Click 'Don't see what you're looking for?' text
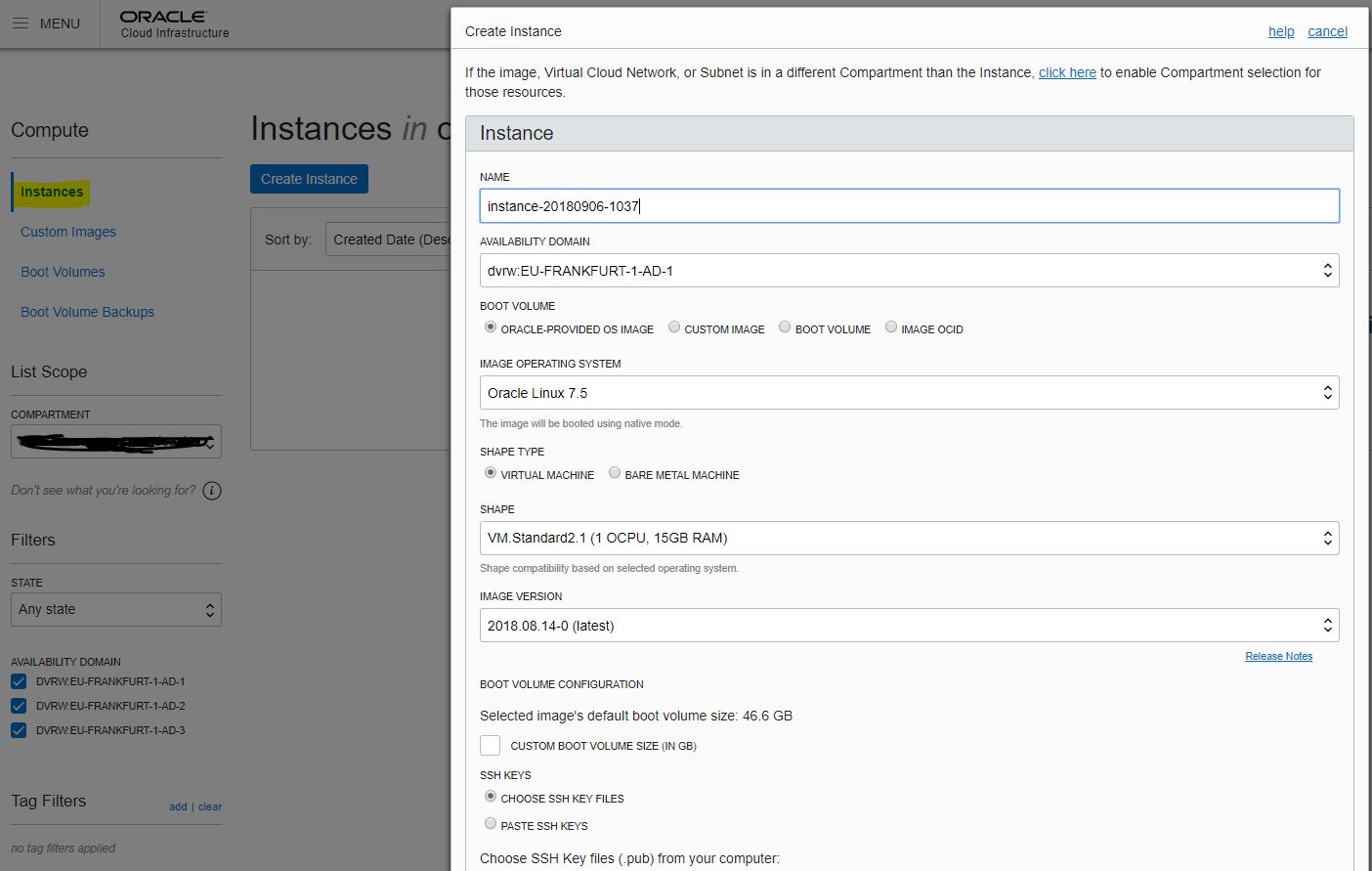1372x871 pixels. pyautogui.click(x=103, y=491)
